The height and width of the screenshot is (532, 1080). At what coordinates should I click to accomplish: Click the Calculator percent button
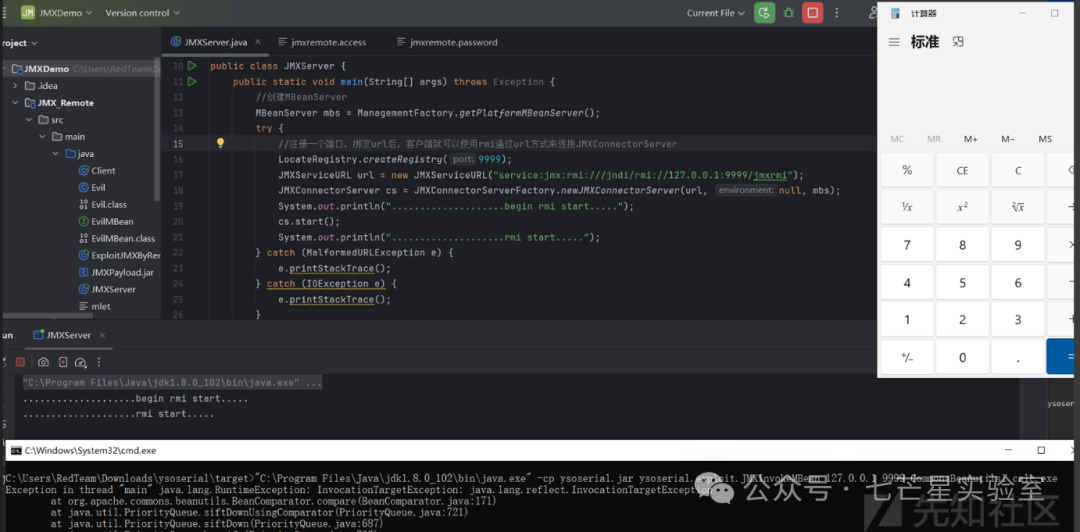click(x=907, y=170)
